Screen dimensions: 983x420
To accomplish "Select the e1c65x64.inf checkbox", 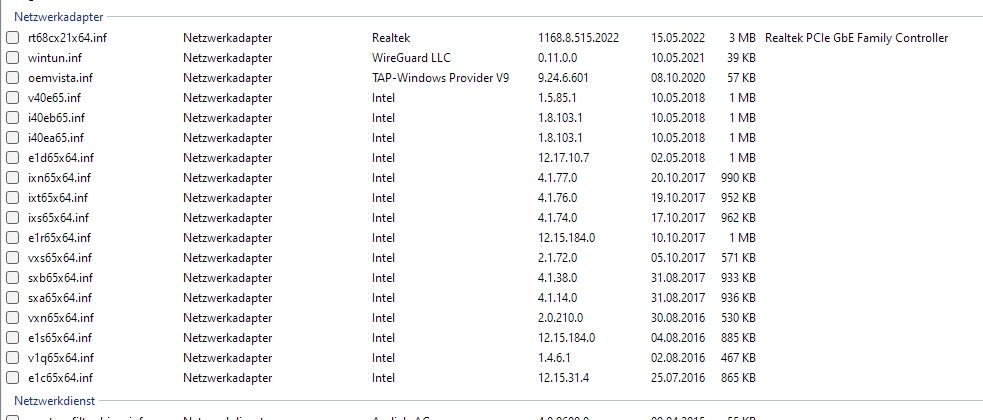I will 13,377.
